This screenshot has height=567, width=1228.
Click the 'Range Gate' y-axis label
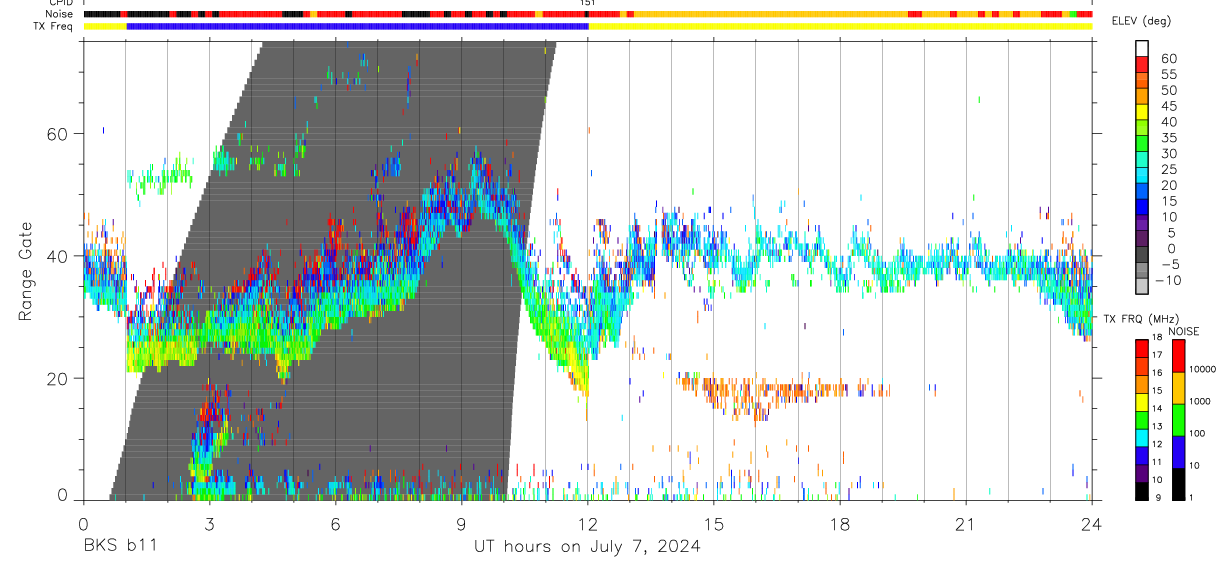click(24, 273)
